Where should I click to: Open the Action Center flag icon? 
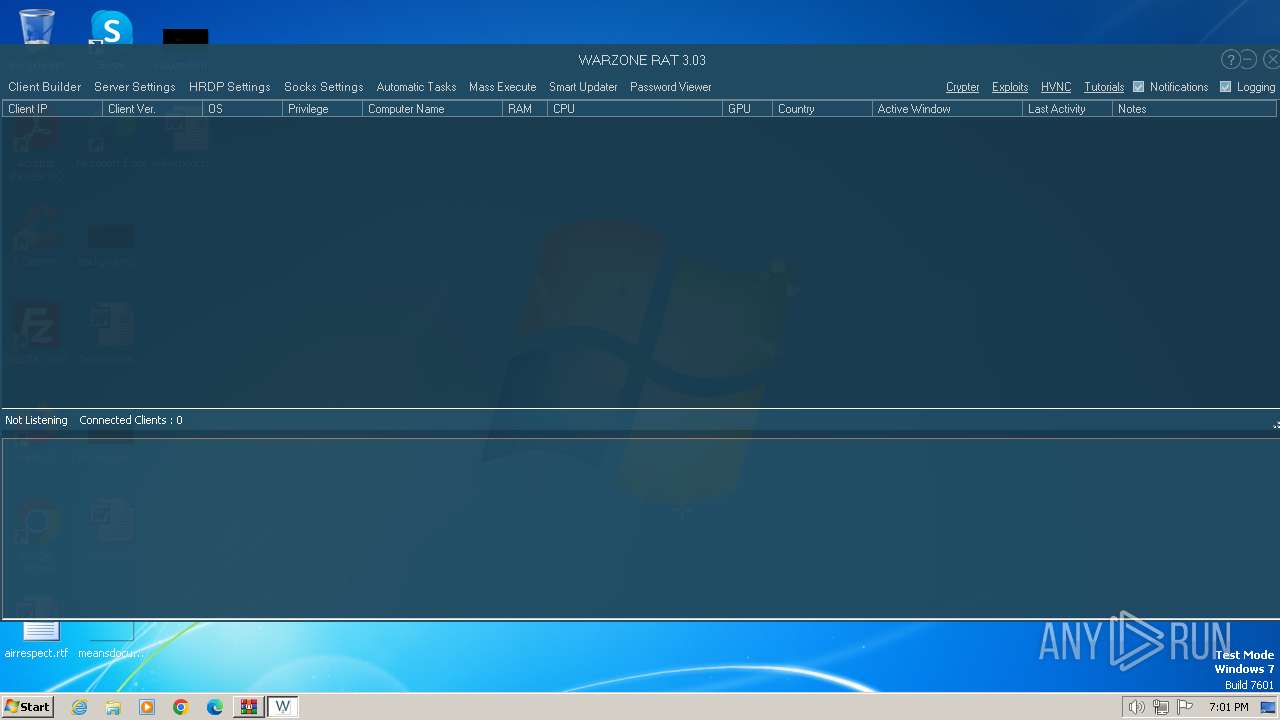[x=1185, y=707]
